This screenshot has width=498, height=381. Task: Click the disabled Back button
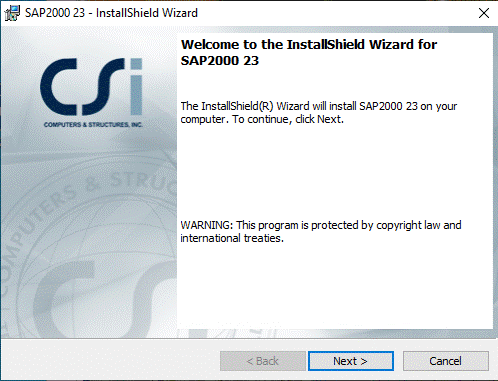tap(263, 361)
